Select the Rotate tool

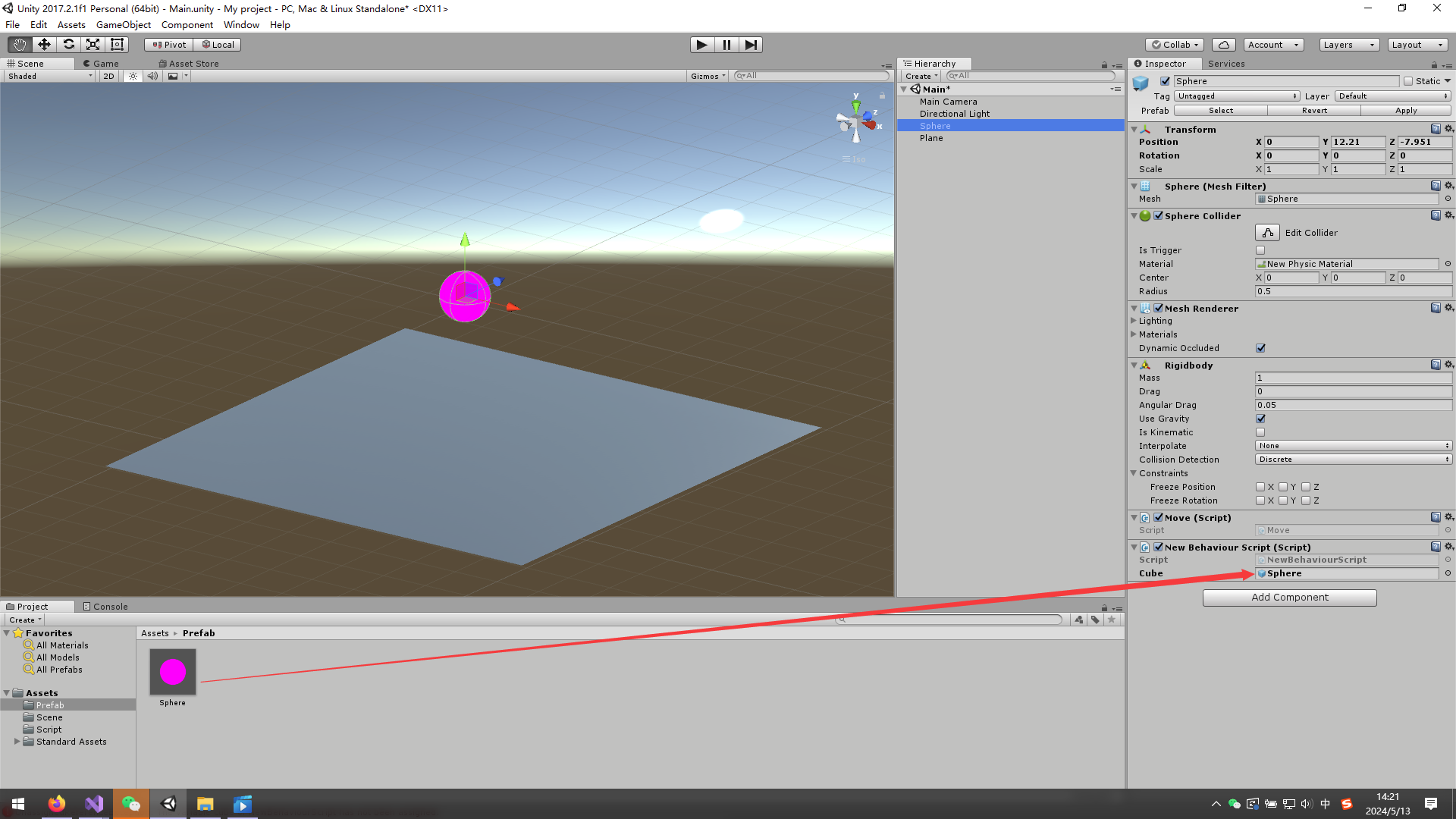(68, 44)
